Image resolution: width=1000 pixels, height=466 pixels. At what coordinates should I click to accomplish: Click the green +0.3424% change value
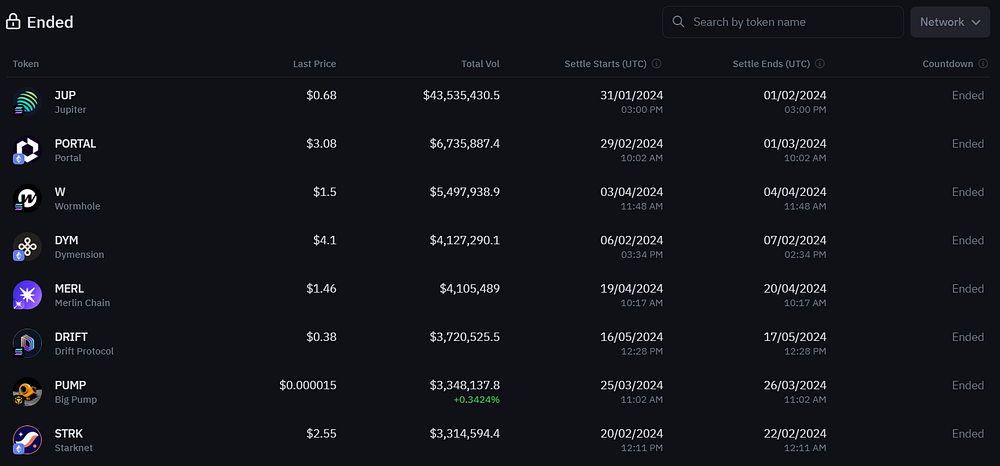coord(476,400)
